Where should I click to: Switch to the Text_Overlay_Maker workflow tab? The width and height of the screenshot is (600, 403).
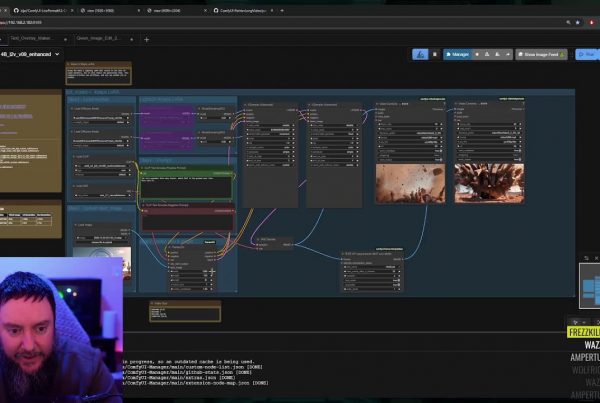pyautogui.click(x=31, y=39)
